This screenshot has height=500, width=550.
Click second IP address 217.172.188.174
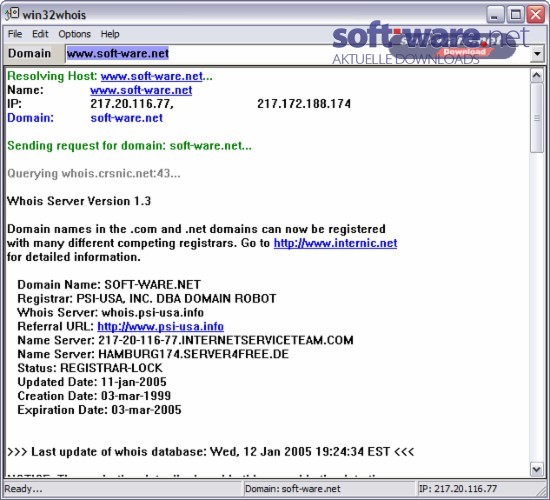[304, 104]
